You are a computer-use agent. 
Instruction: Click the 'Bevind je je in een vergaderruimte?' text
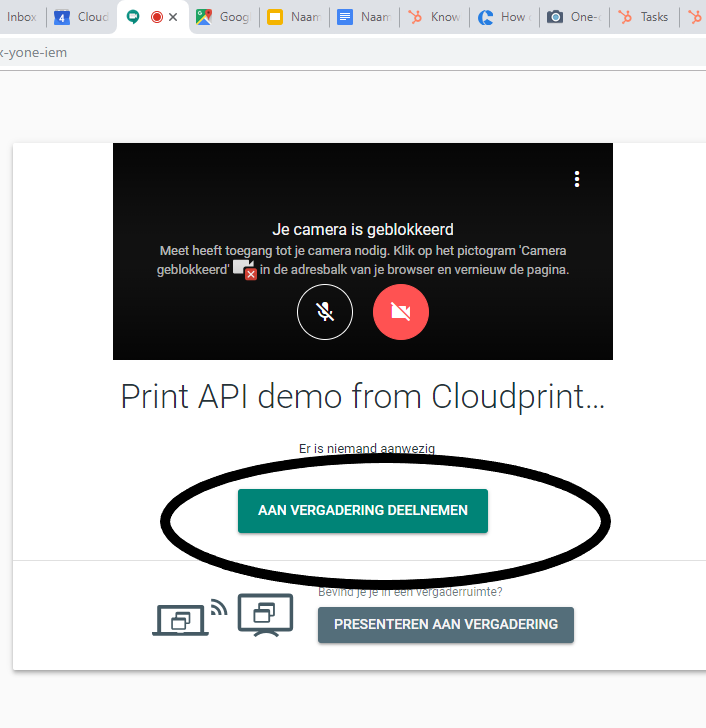pos(410,592)
